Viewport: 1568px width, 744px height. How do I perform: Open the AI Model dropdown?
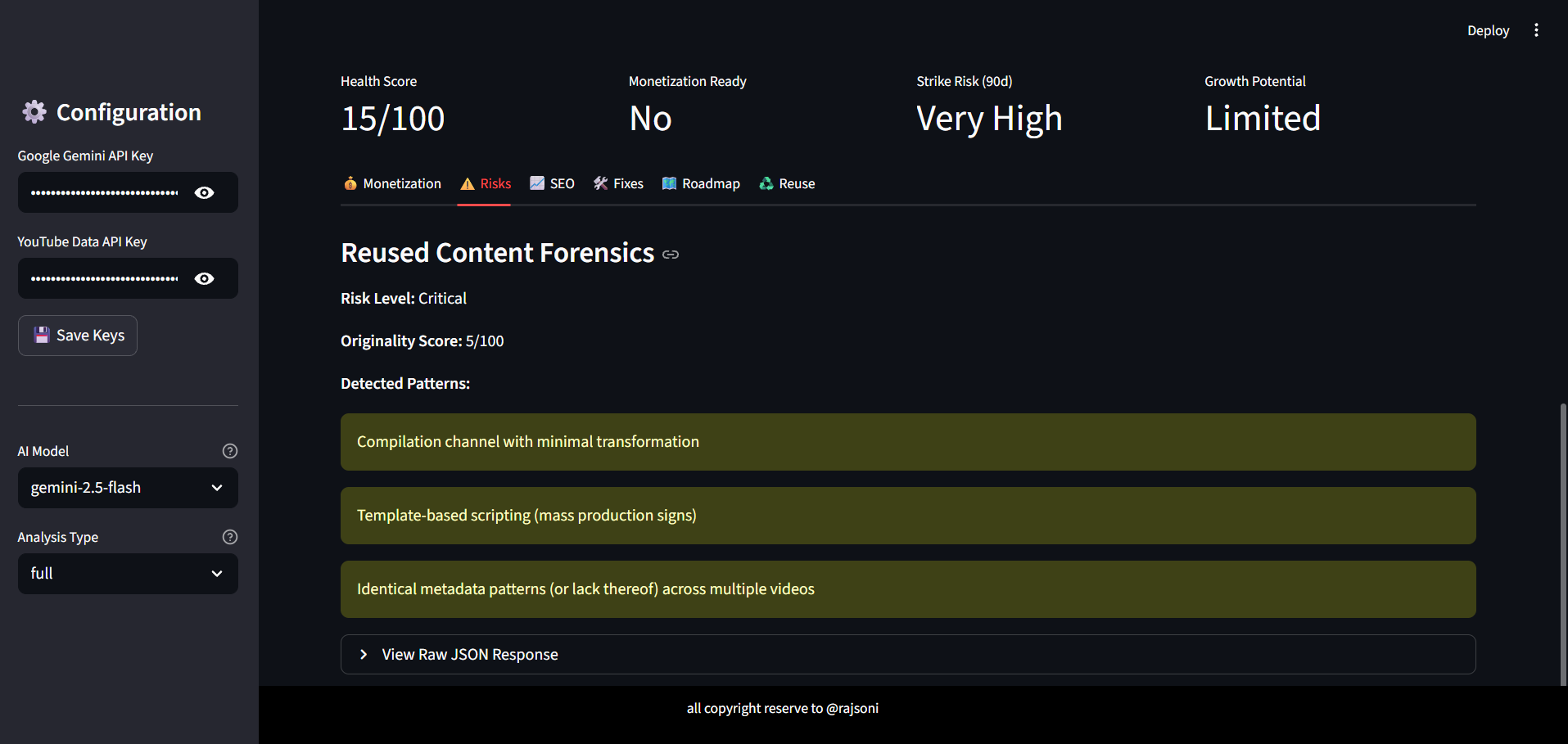click(128, 488)
